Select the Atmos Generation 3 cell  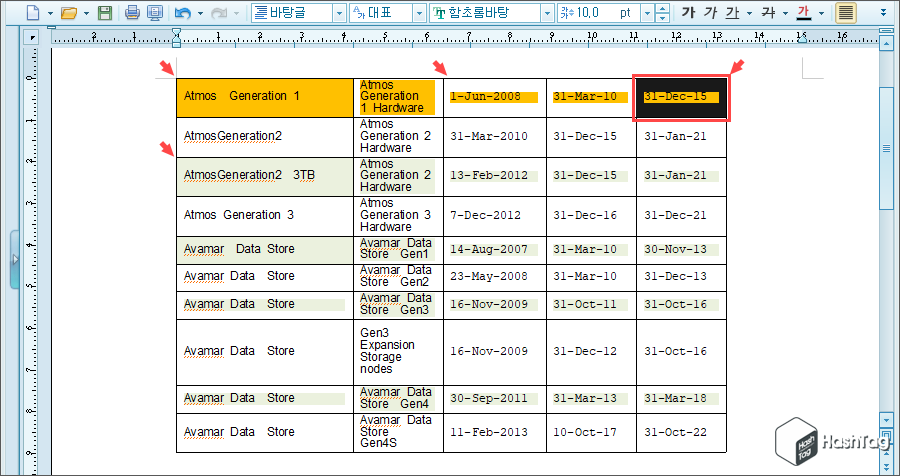click(265, 216)
